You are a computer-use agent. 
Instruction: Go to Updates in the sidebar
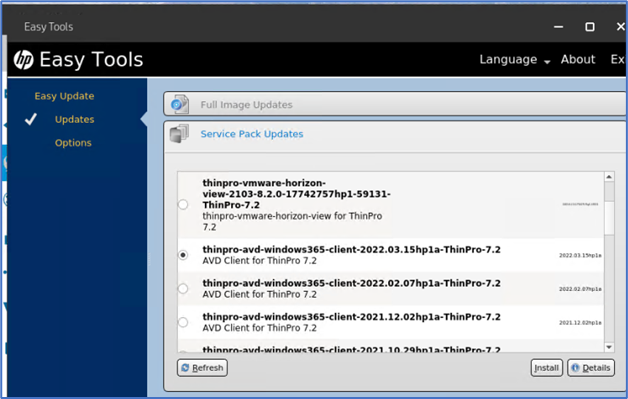(74, 119)
